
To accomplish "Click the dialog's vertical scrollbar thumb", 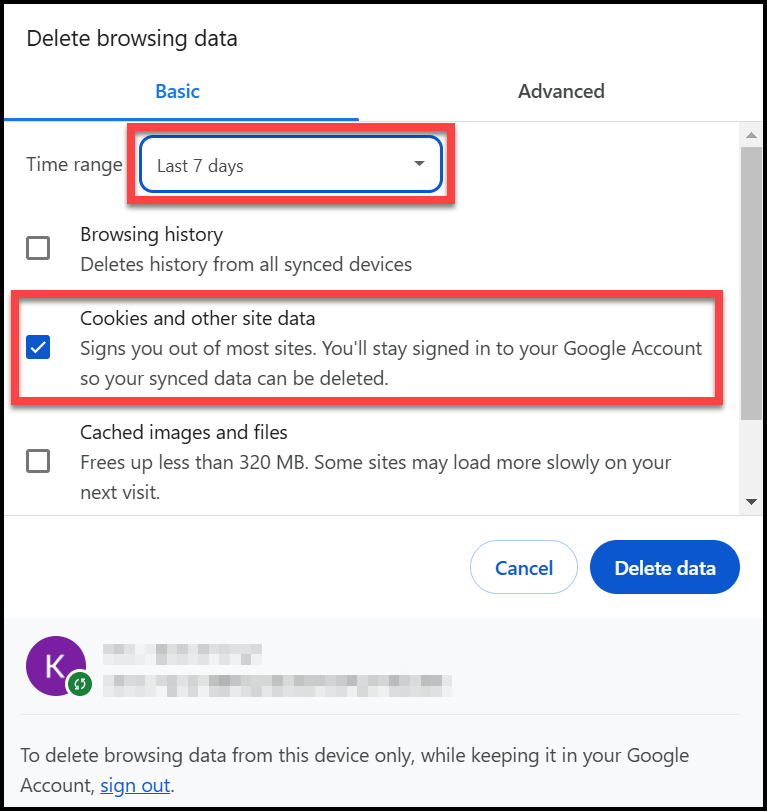I will 750,280.
